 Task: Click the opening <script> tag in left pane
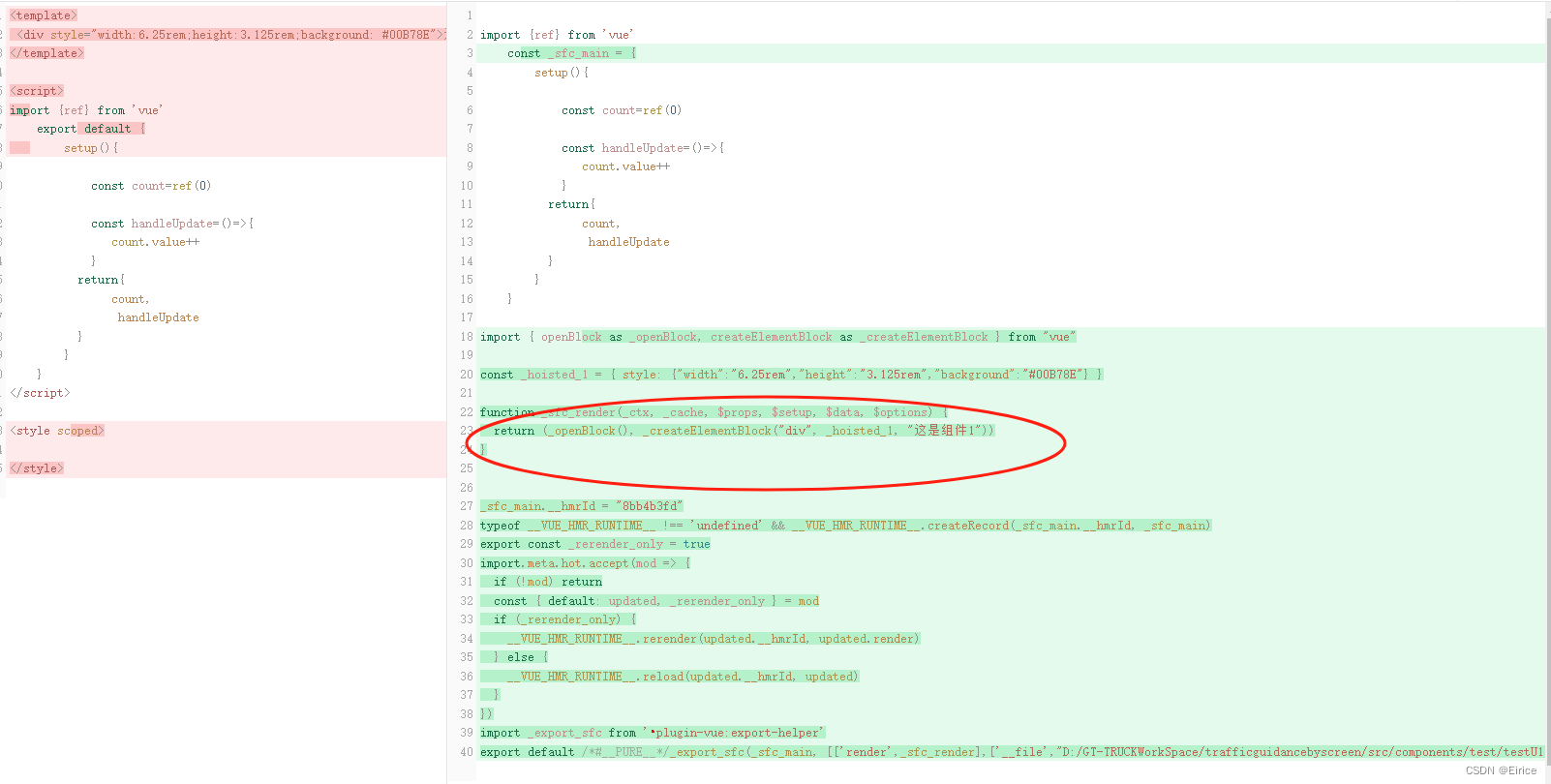(37, 91)
